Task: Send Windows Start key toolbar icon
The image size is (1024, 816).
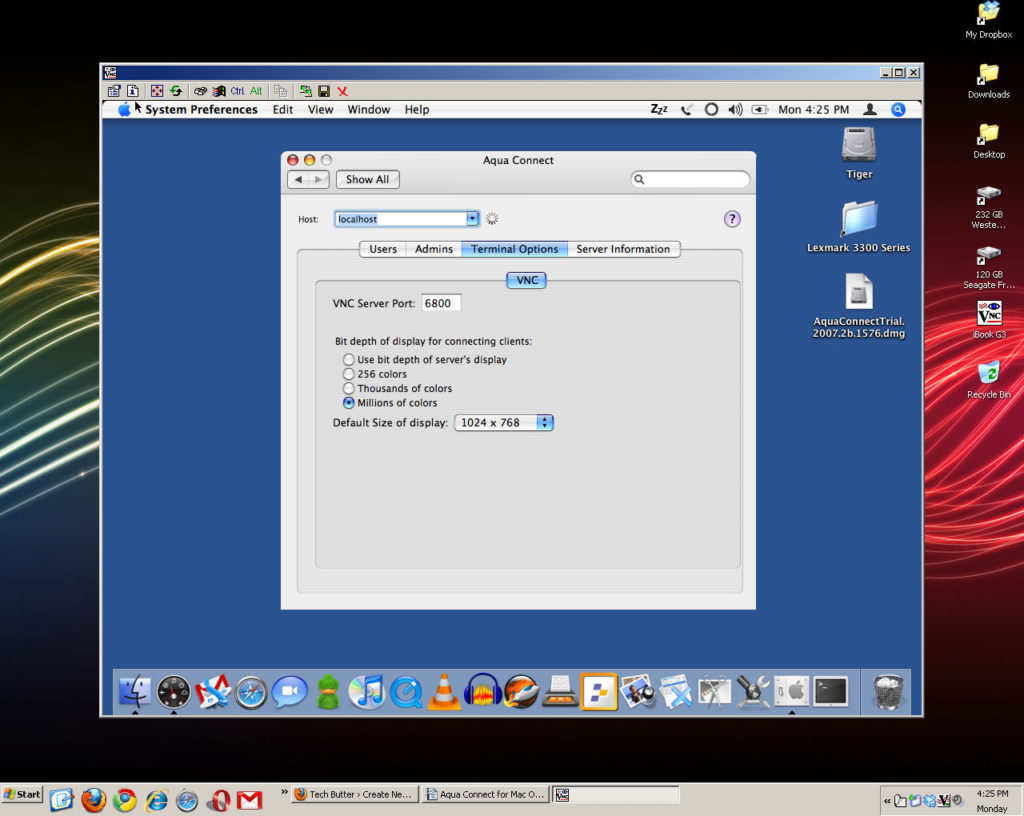Action: click(x=219, y=91)
